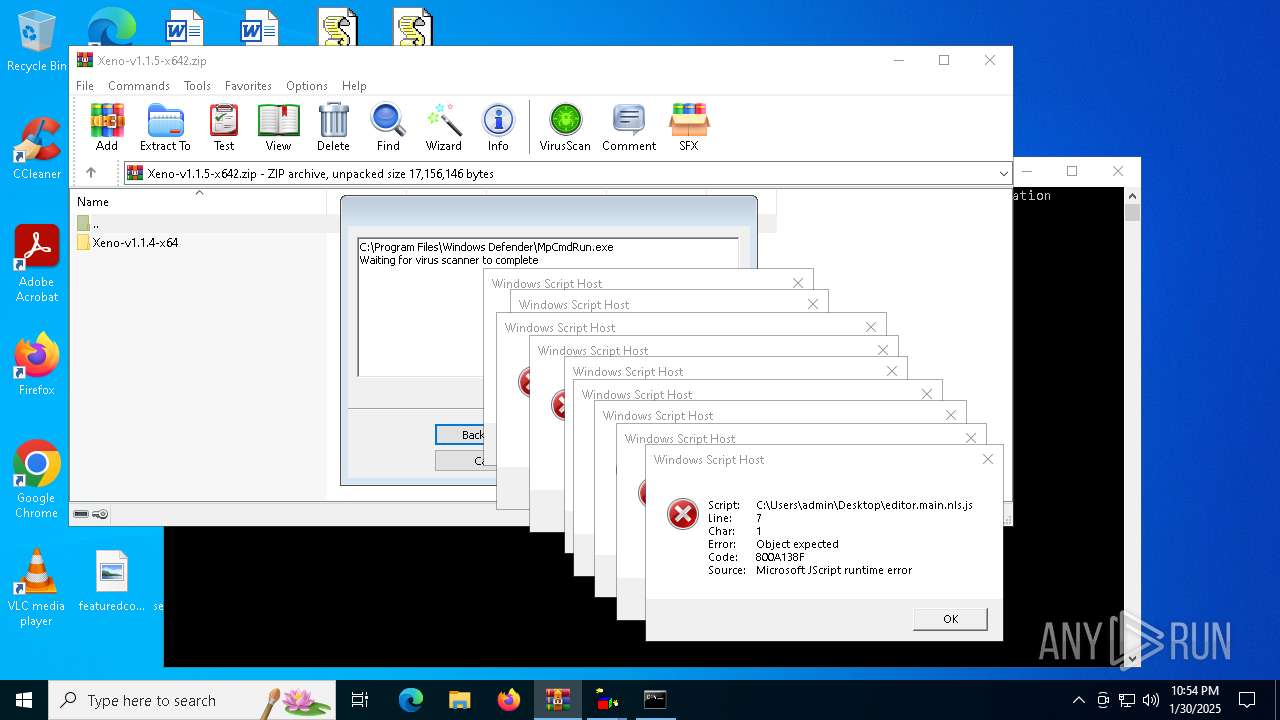Launch the Wizard wand icon

pyautogui.click(x=444, y=127)
